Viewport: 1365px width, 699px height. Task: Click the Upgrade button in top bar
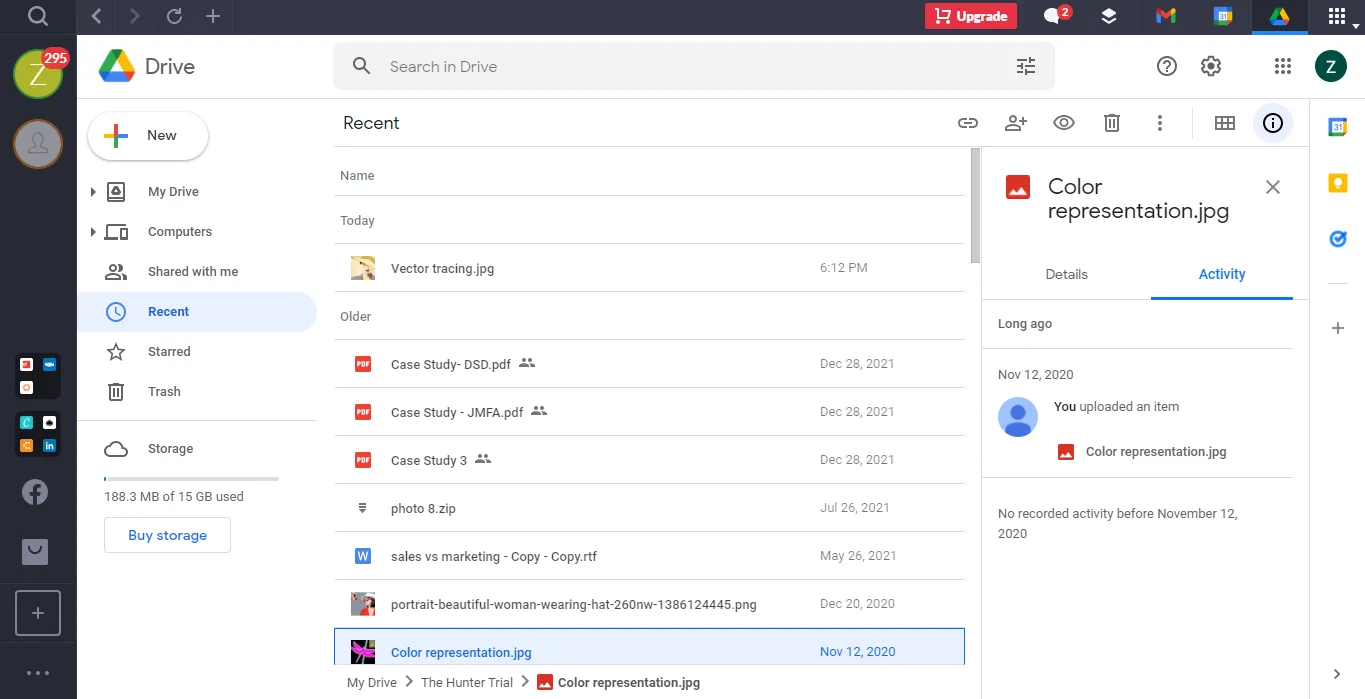(970, 16)
